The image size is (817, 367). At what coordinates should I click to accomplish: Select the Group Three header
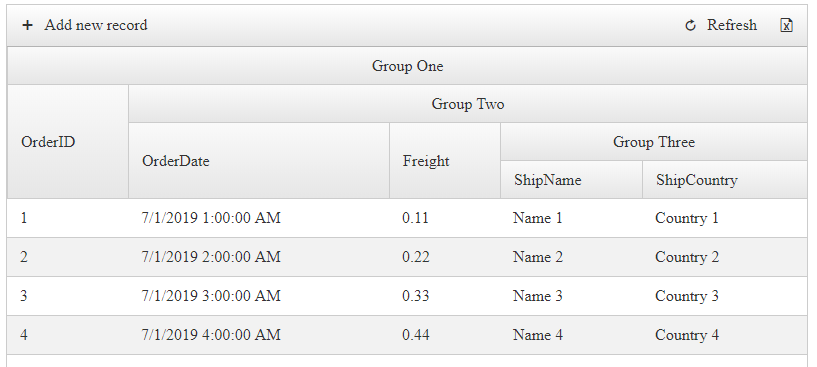point(653,142)
